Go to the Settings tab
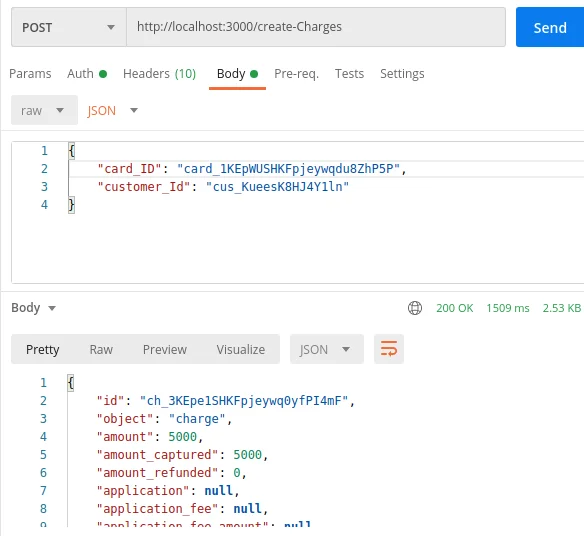Viewport: 584px width, 536px height. click(402, 74)
